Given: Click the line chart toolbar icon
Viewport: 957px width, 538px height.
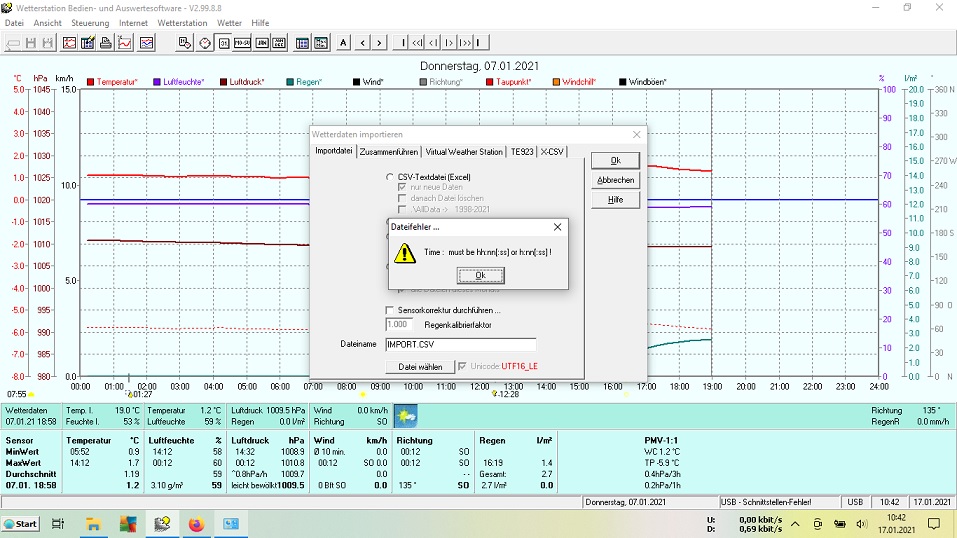Looking at the screenshot, I should click(125, 43).
